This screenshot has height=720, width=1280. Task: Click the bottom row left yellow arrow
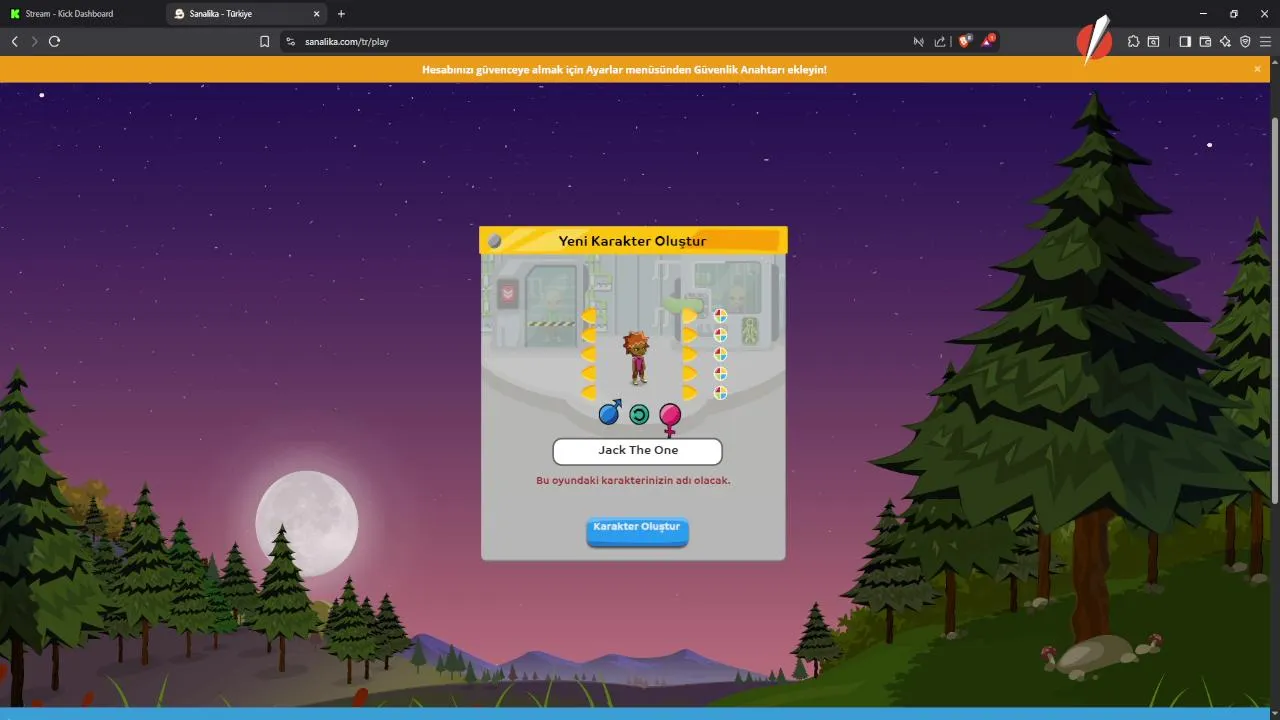tap(588, 392)
